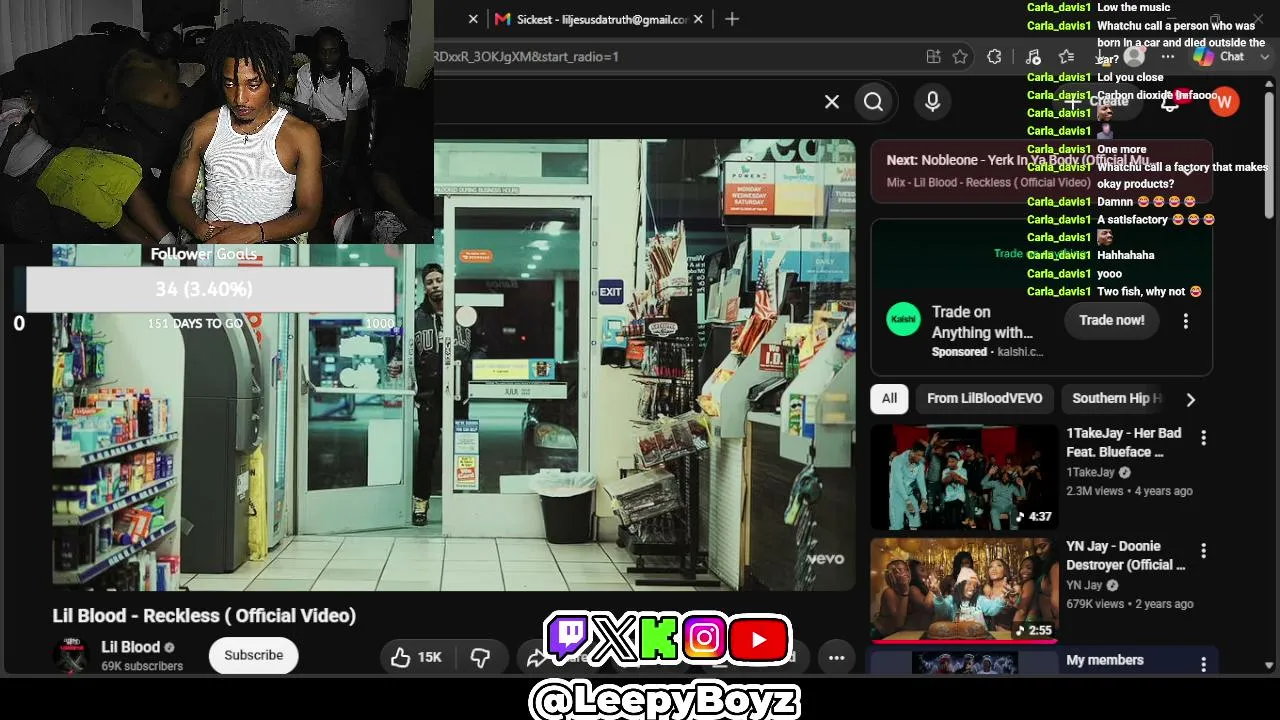
Task: Open Lil Blood channel avatar
Action: click(x=71, y=656)
